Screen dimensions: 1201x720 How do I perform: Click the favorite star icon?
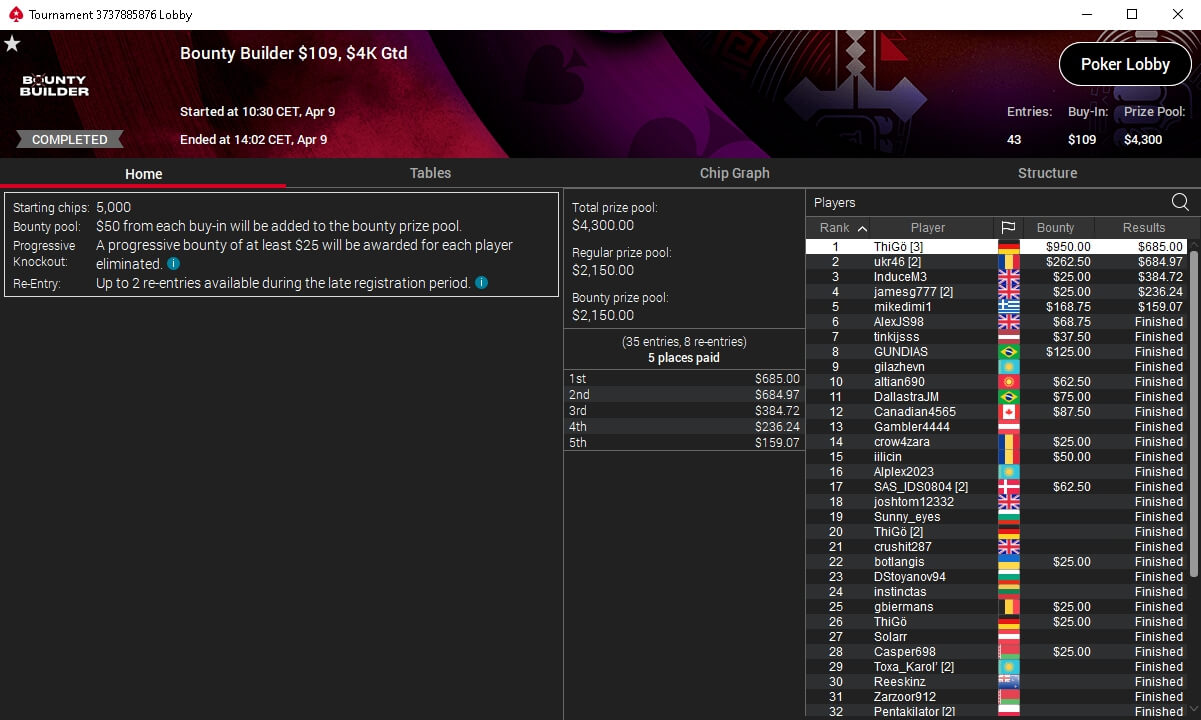pos(12,44)
